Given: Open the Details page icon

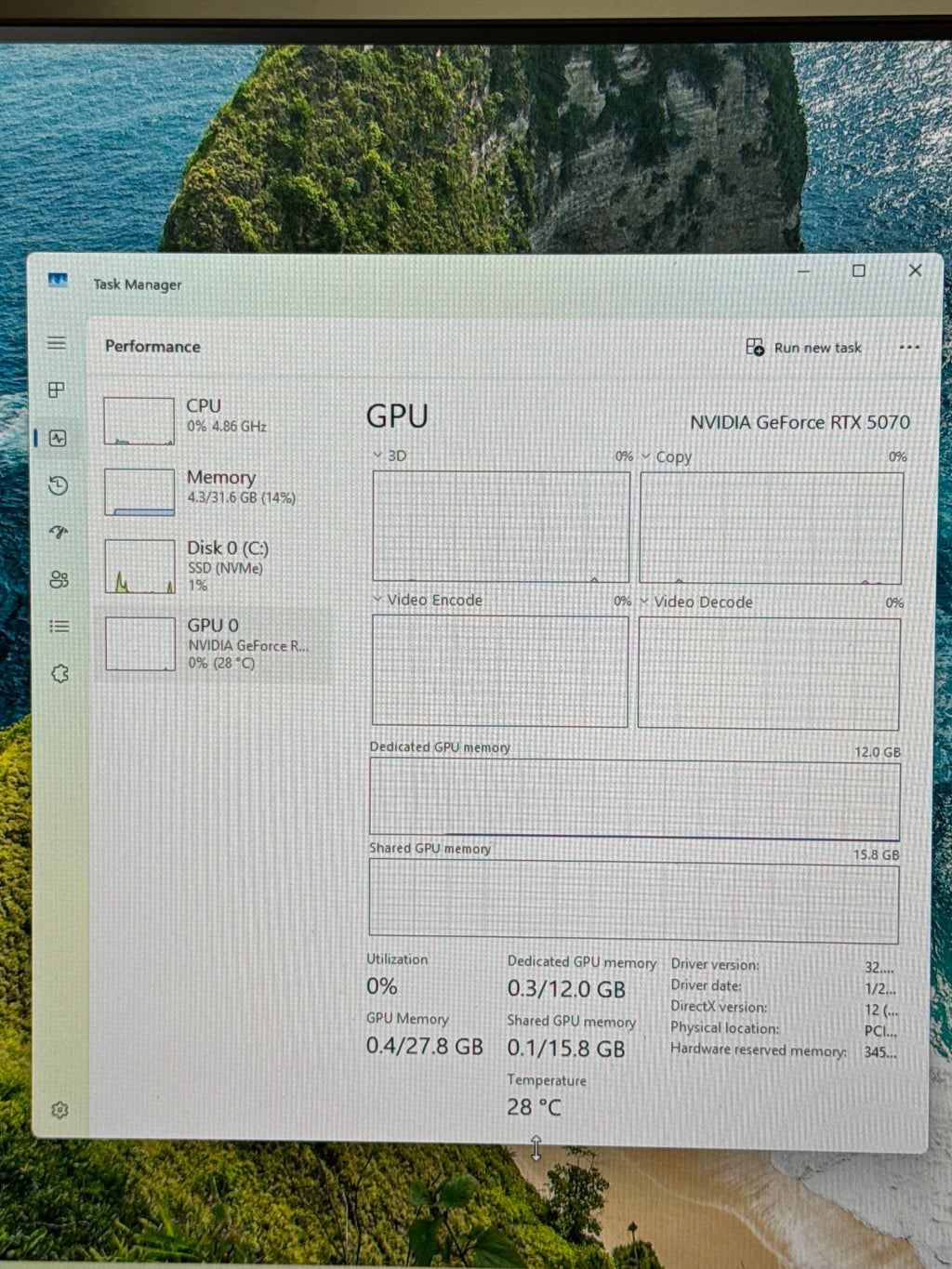Looking at the screenshot, I should point(59,627).
